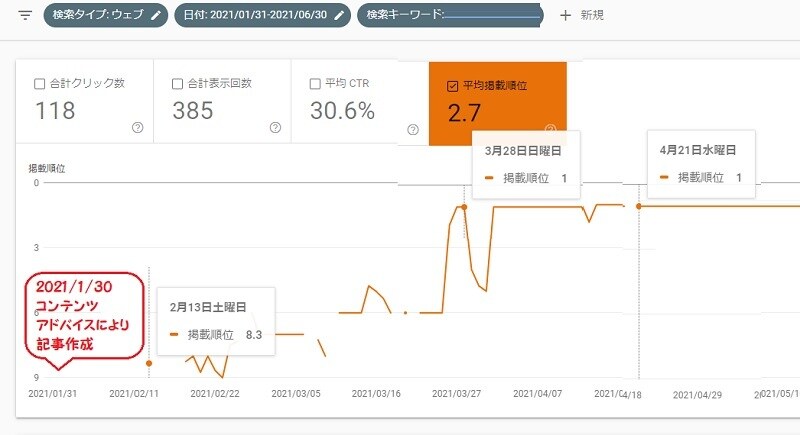
Task: Select the 118 total clicks value
Action: [55, 111]
